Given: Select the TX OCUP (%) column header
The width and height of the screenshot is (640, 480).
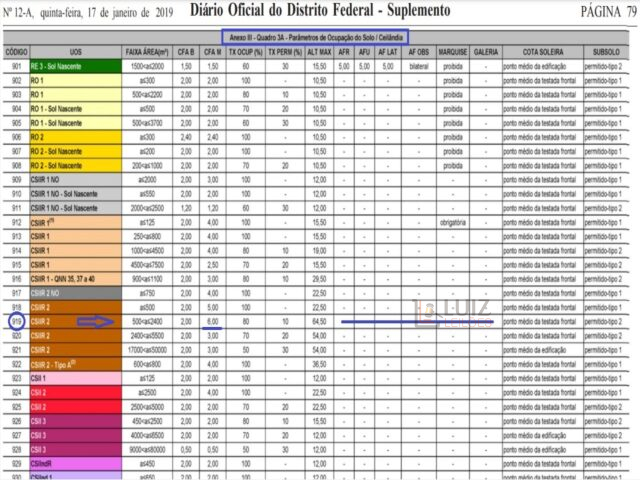Looking at the screenshot, I should pyautogui.click(x=246, y=52).
